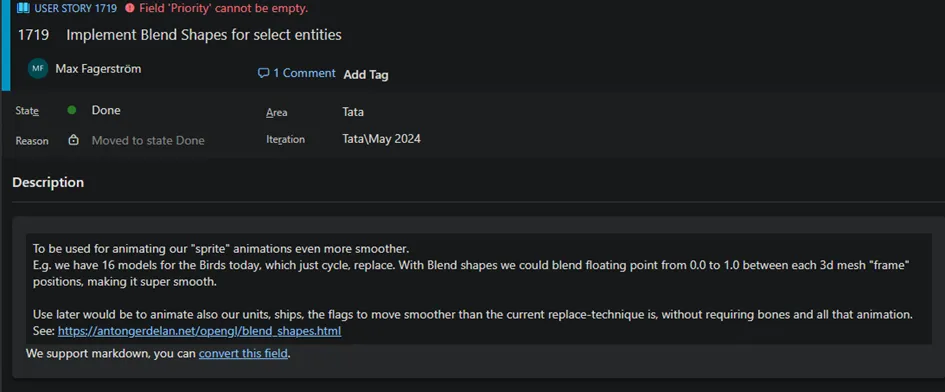
Task: Open the antongerdelan.net blend_shapes link
Action: coord(199,331)
